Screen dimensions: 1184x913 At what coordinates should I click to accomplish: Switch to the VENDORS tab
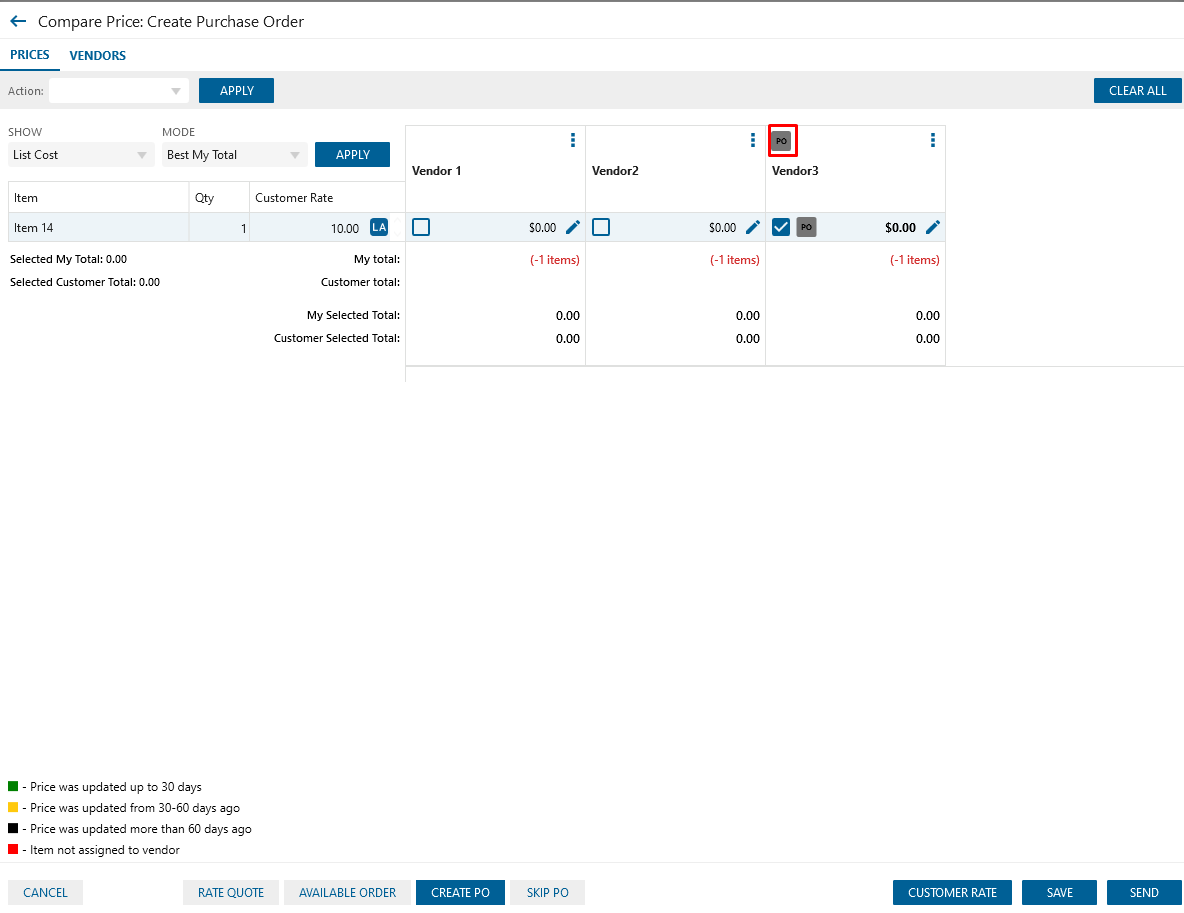(x=97, y=56)
